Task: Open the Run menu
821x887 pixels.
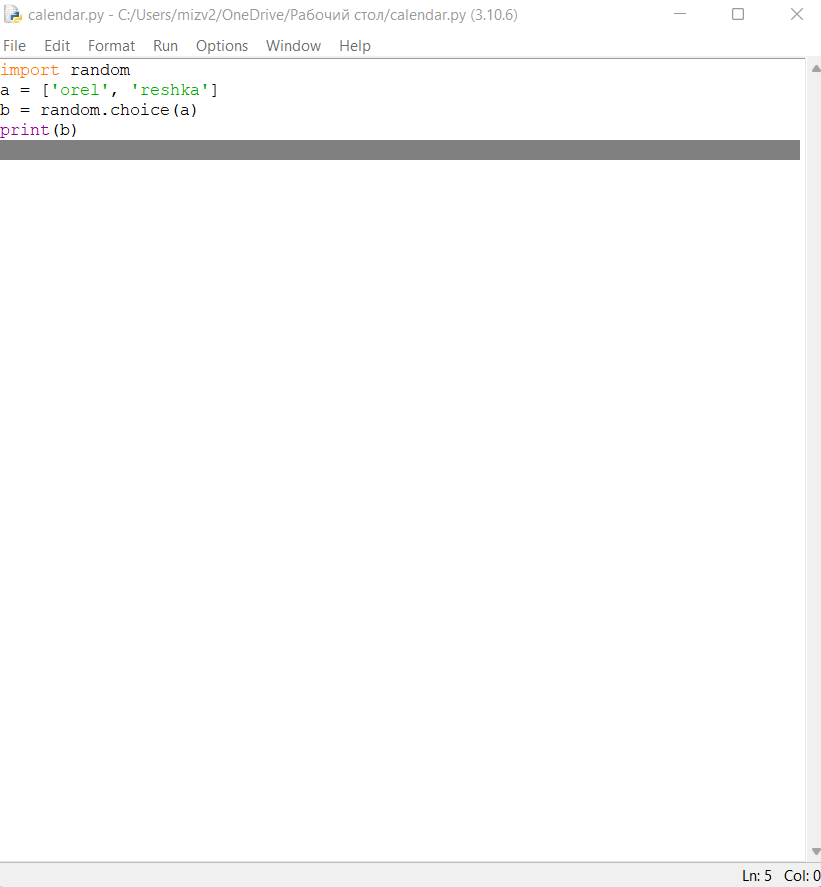Action: [x=165, y=46]
